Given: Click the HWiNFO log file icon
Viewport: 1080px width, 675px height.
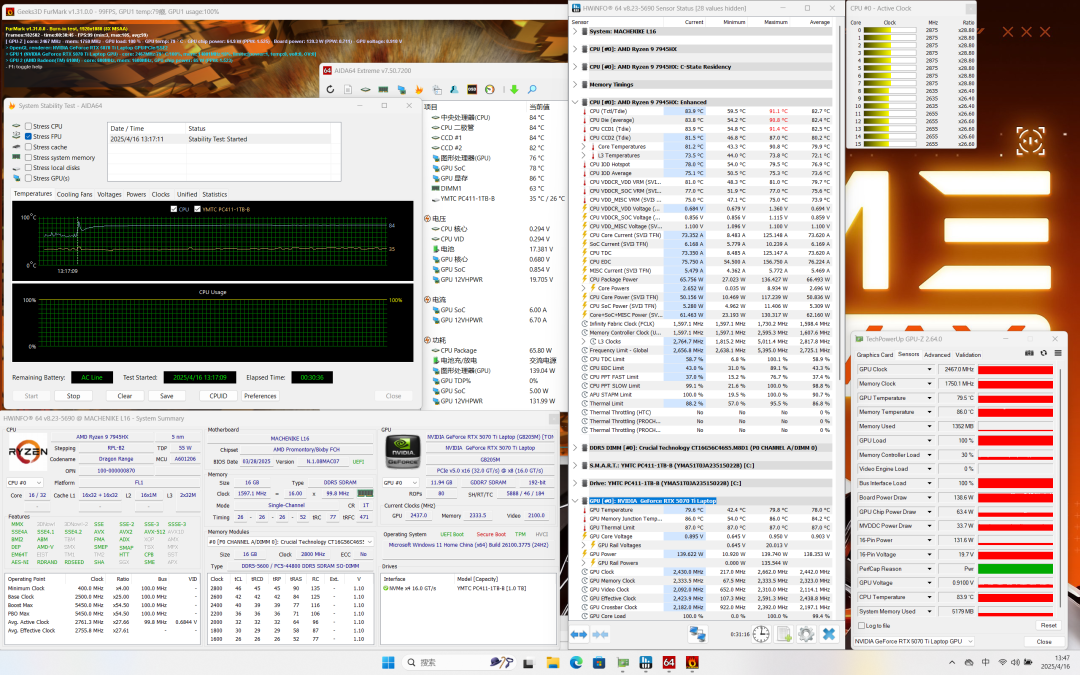Looking at the screenshot, I should [x=784, y=634].
